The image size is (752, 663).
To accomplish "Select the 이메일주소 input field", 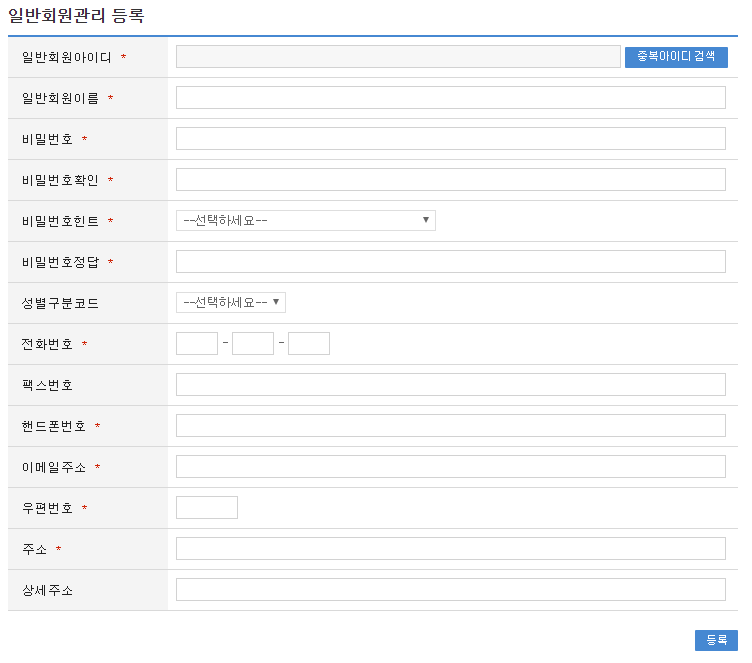I will (x=450, y=467).
